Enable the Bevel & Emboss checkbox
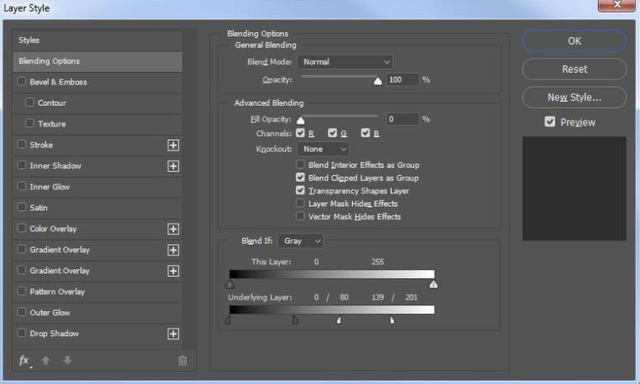 [x=22, y=81]
